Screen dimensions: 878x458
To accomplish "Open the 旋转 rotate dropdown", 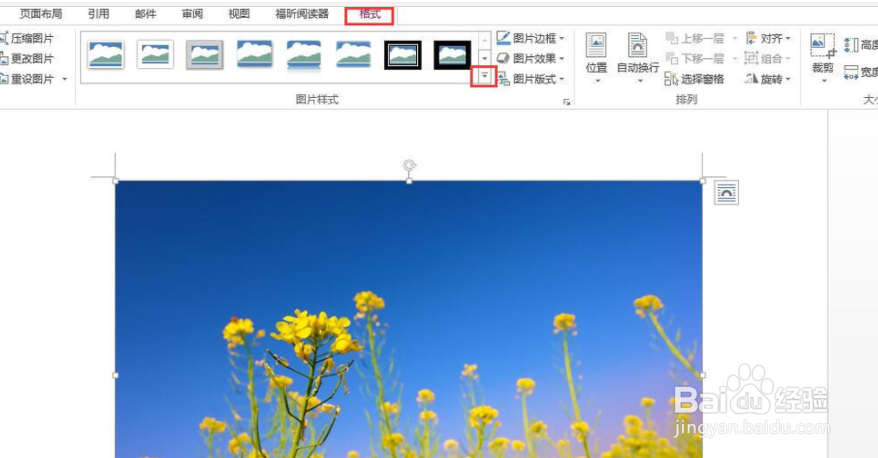I will (x=768, y=79).
